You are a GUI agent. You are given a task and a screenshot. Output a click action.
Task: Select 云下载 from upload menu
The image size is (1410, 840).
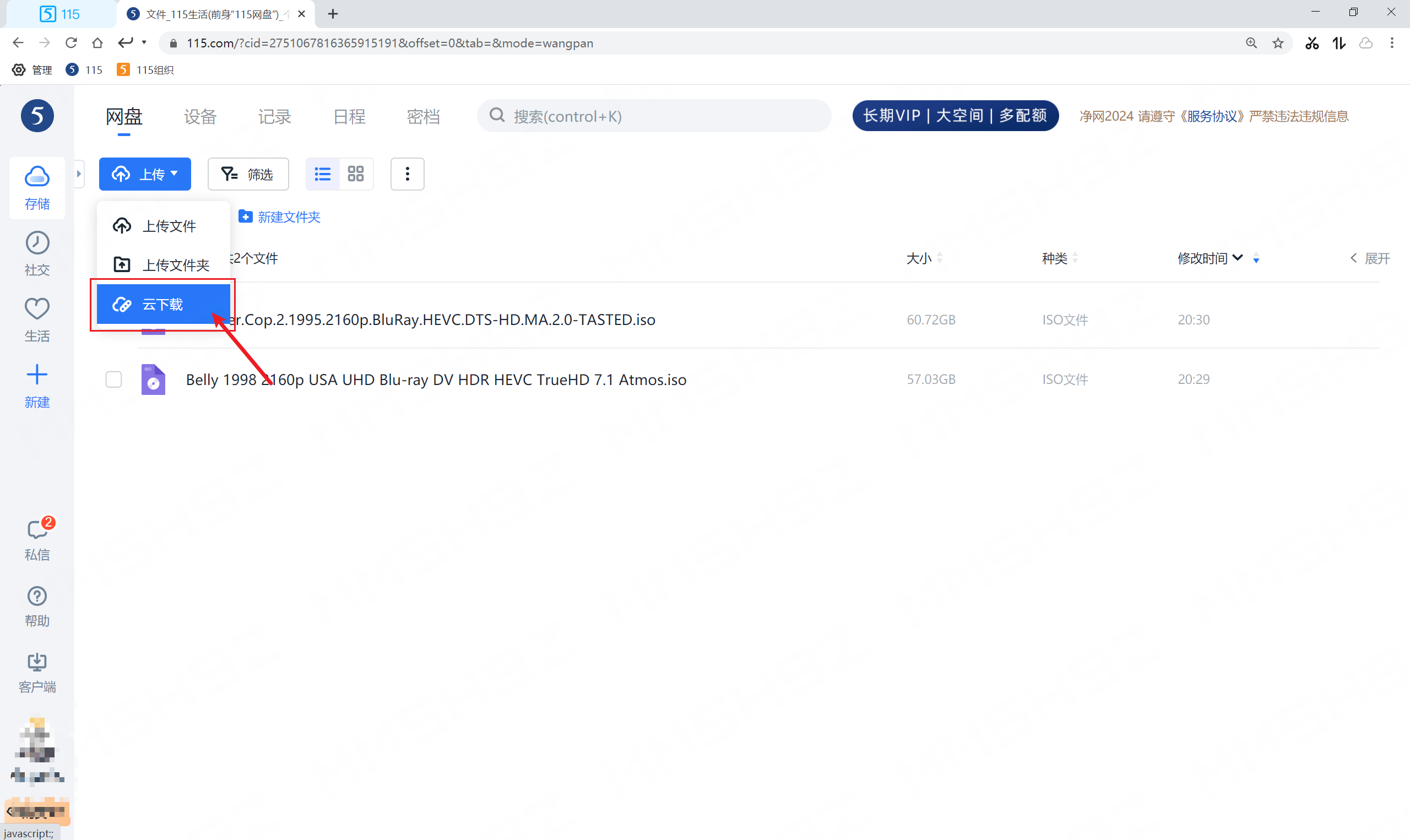(x=163, y=305)
